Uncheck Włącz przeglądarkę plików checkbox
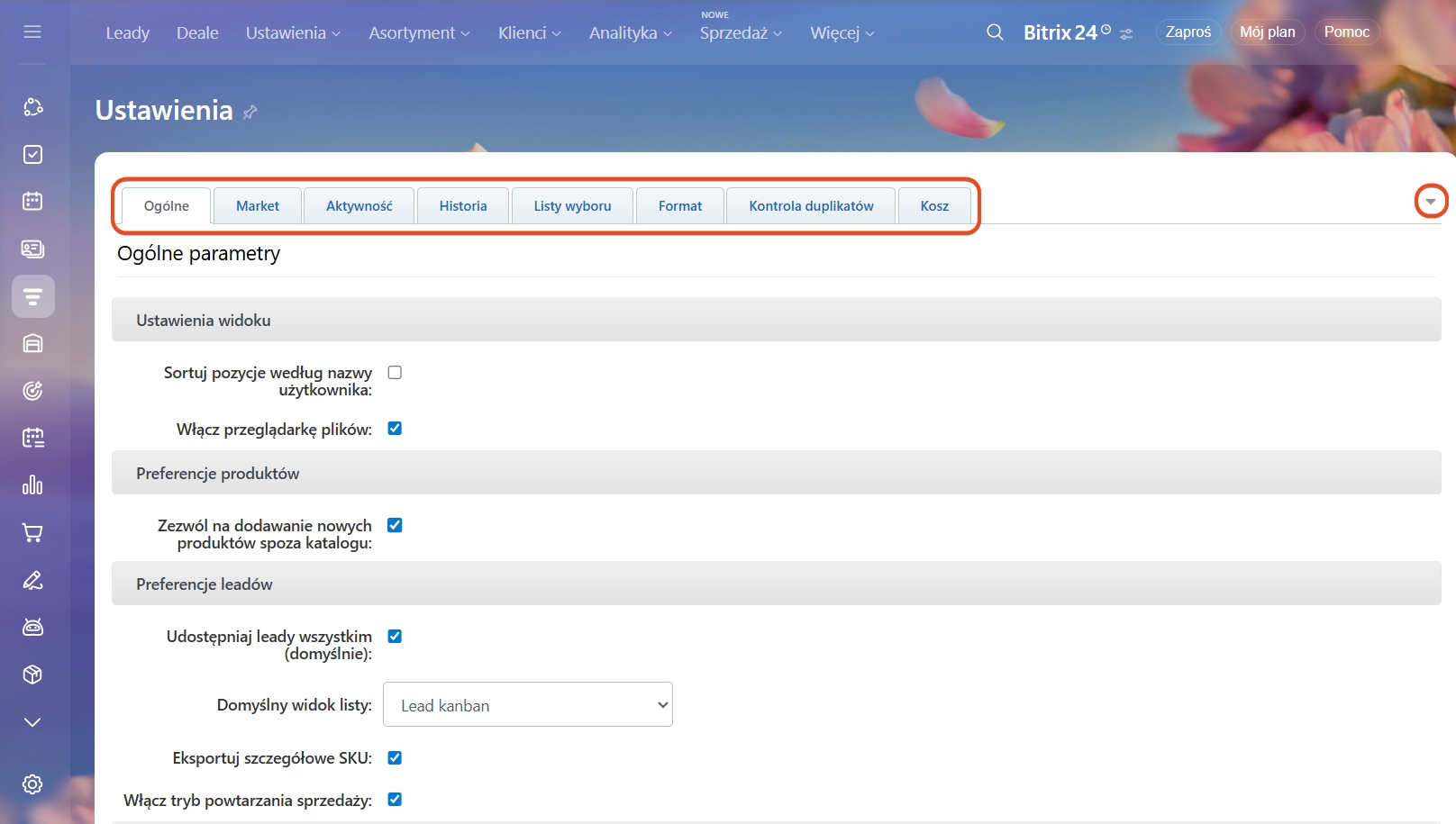 click(x=395, y=429)
